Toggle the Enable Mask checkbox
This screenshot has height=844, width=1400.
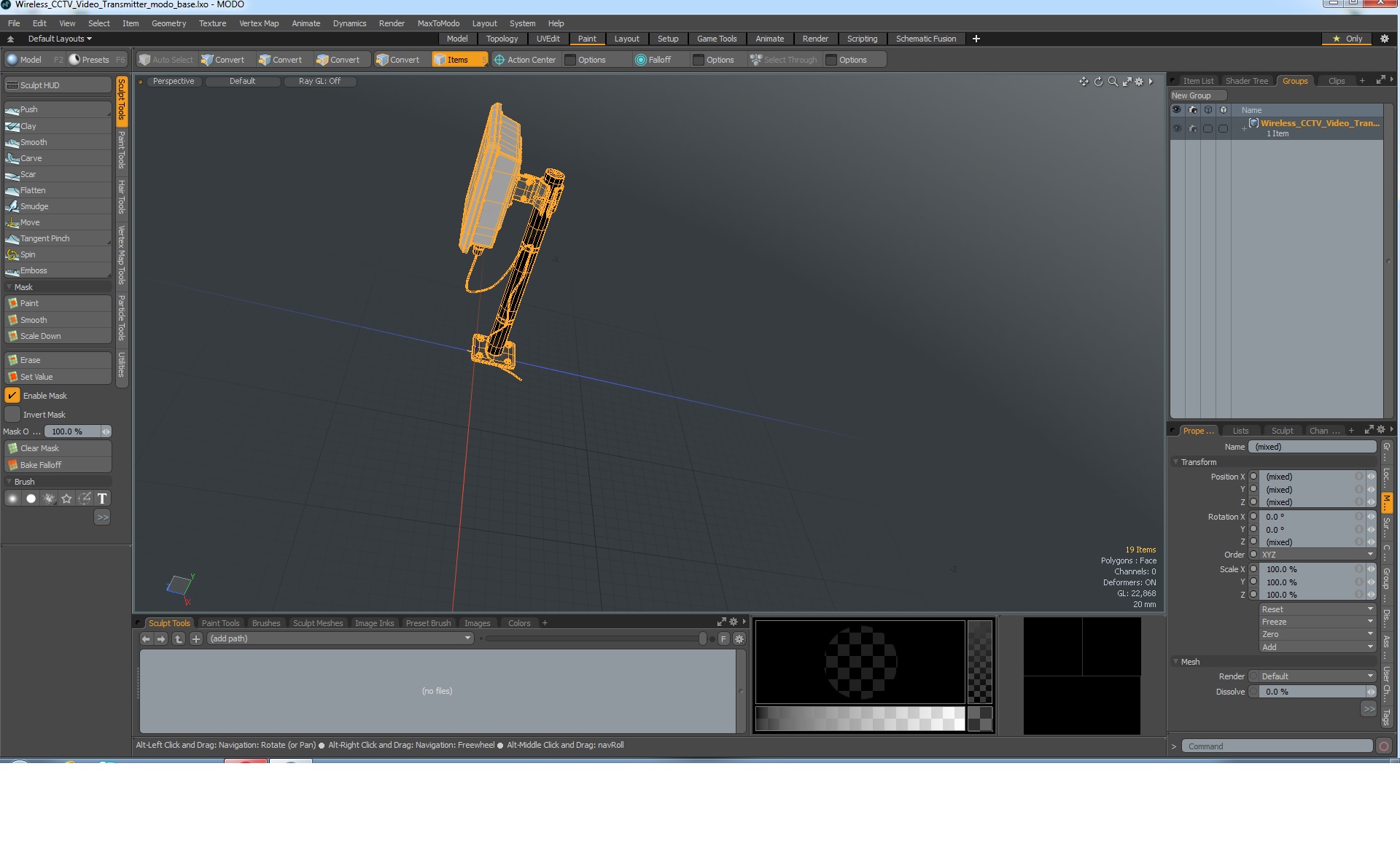coord(12,396)
